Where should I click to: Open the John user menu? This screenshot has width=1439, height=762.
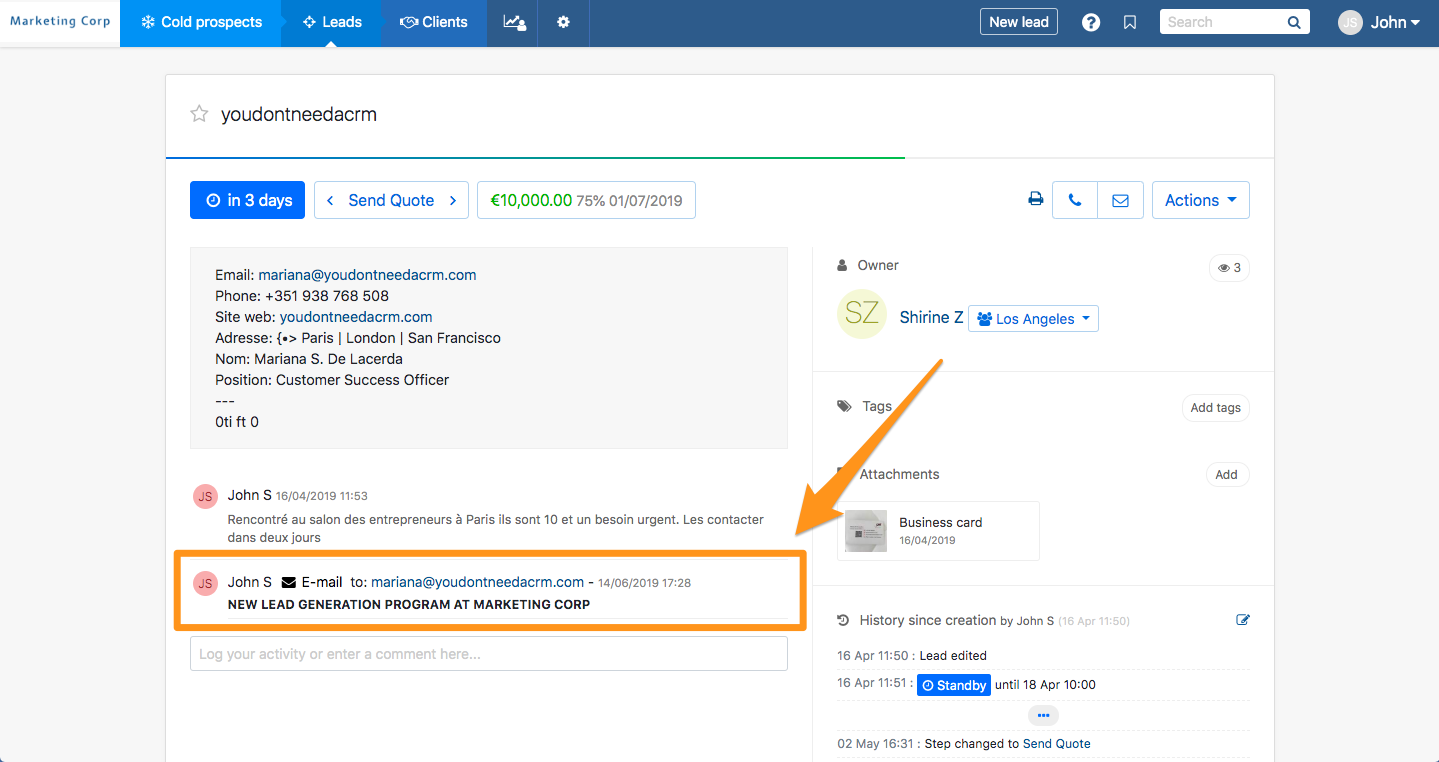tap(1380, 22)
